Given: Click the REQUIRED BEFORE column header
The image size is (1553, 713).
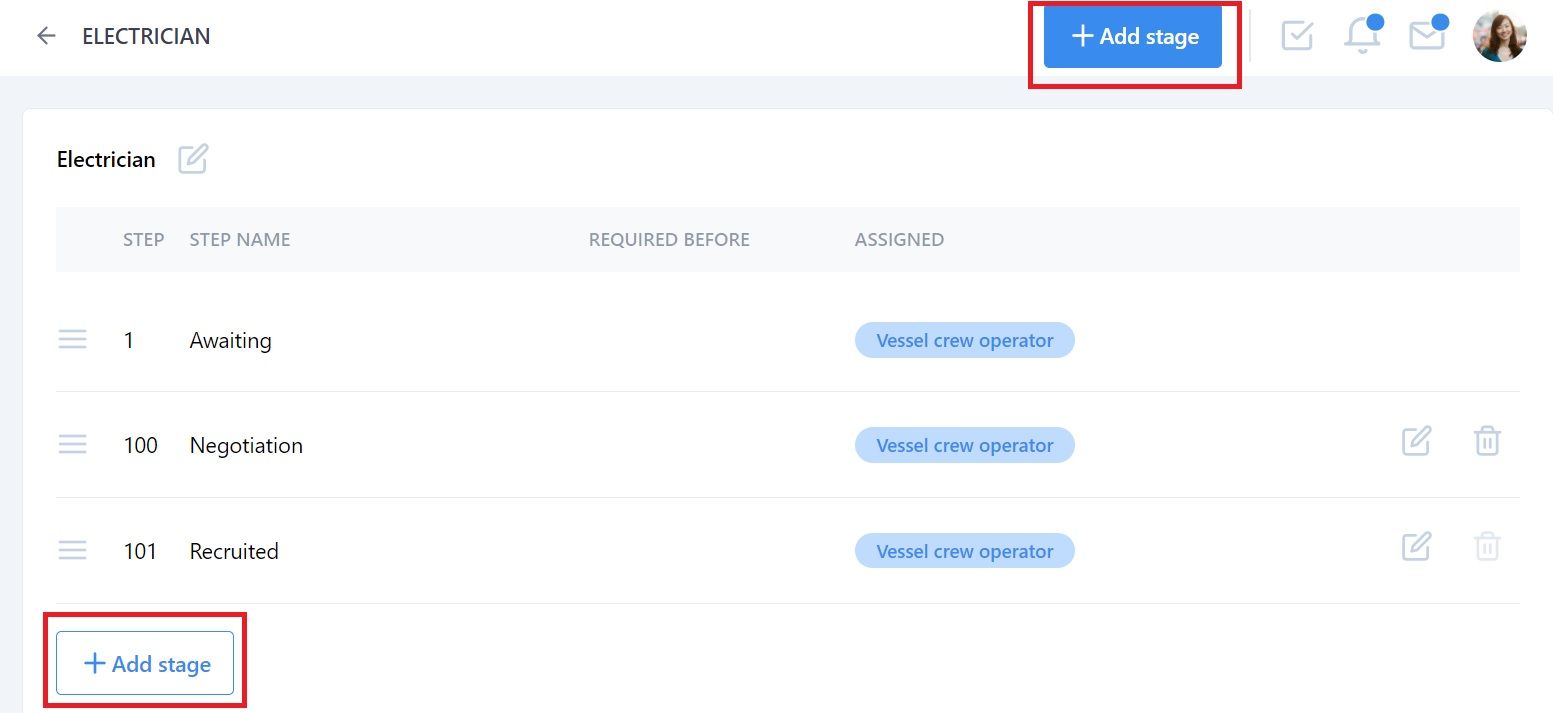Looking at the screenshot, I should pyautogui.click(x=669, y=239).
